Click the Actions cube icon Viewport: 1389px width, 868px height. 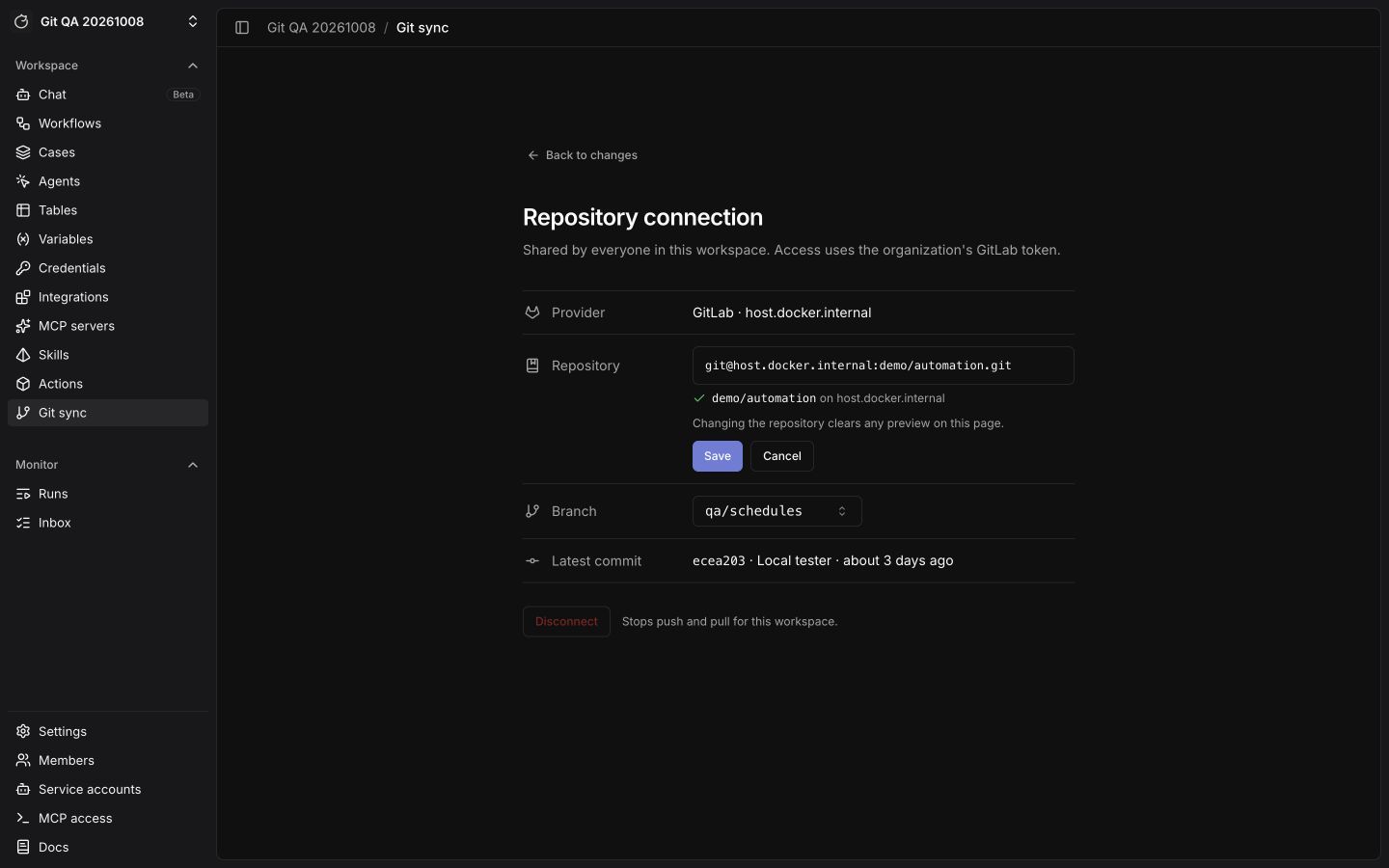pos(23,384)
